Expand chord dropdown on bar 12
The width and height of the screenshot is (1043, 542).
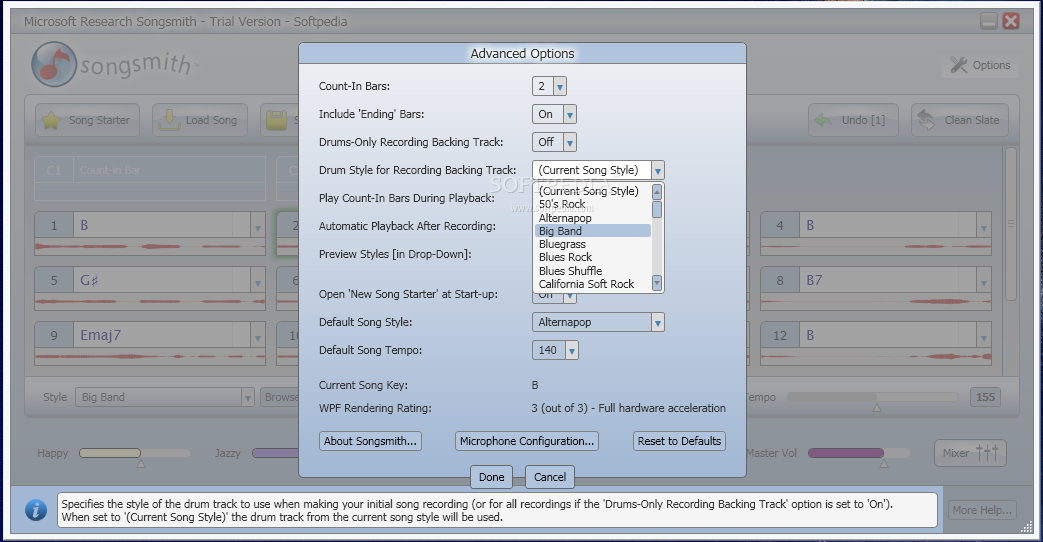tap(983, 337)
